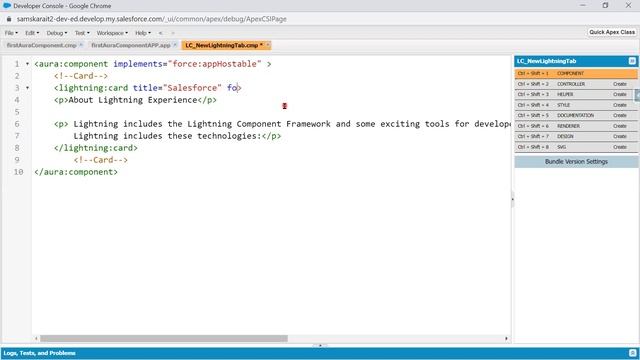
Task: Create the RENDERER bundle file
Action: 620,126
